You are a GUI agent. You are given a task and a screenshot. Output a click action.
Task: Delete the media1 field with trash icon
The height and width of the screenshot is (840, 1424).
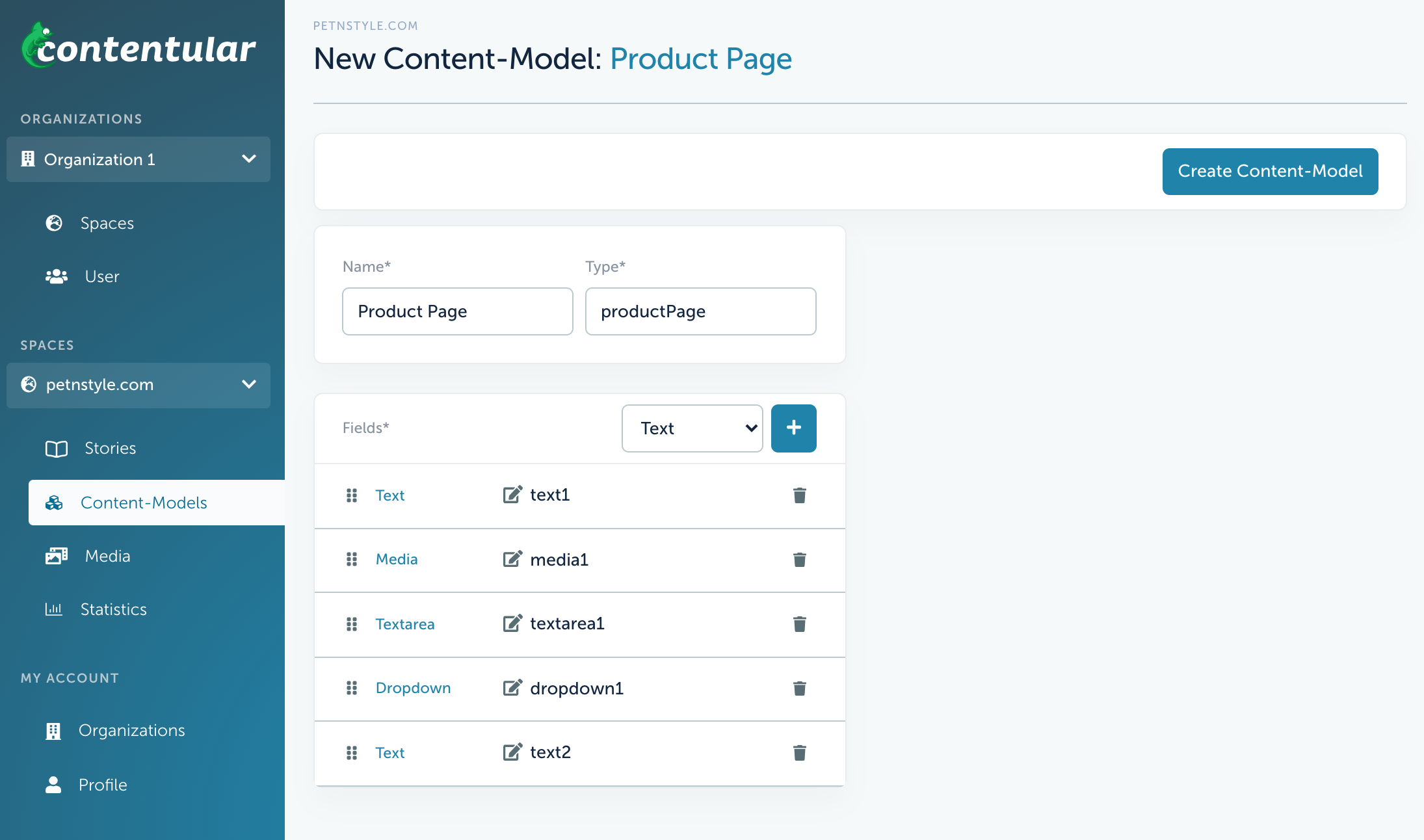[800, 560]
